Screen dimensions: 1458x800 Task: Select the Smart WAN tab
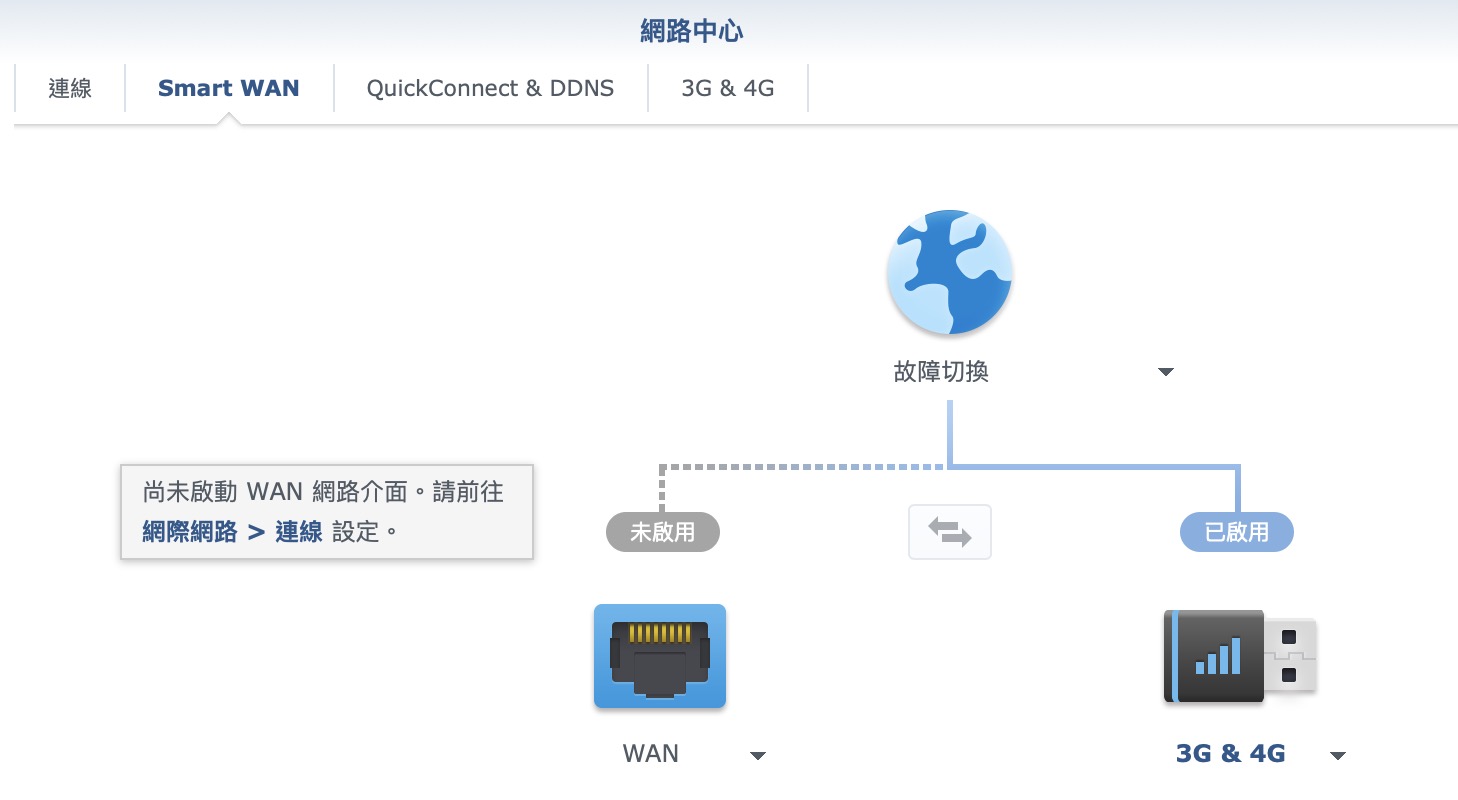pos(228,88)
